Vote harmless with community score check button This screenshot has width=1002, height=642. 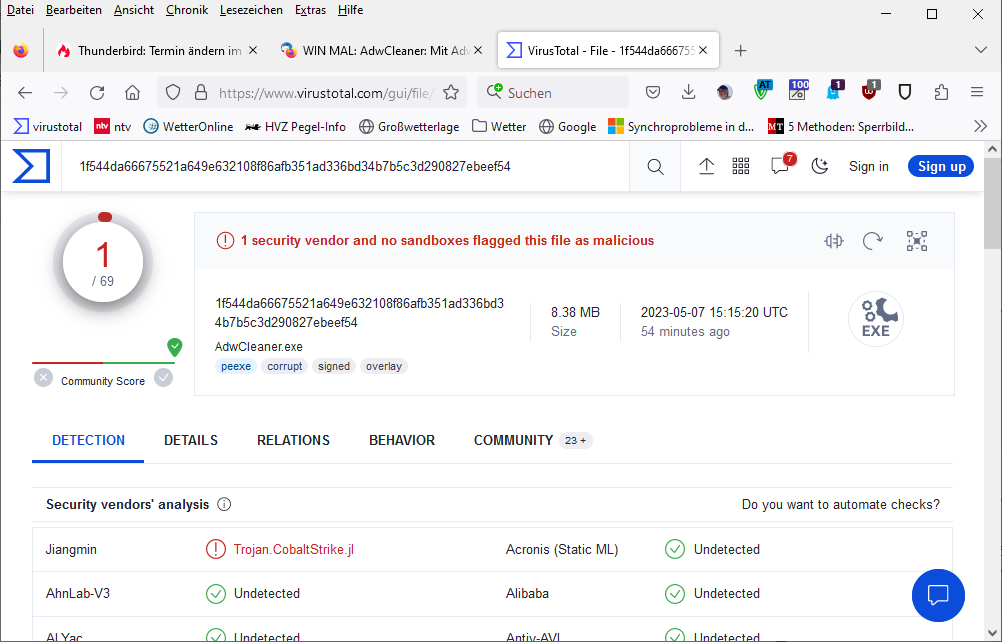[164, 378]
